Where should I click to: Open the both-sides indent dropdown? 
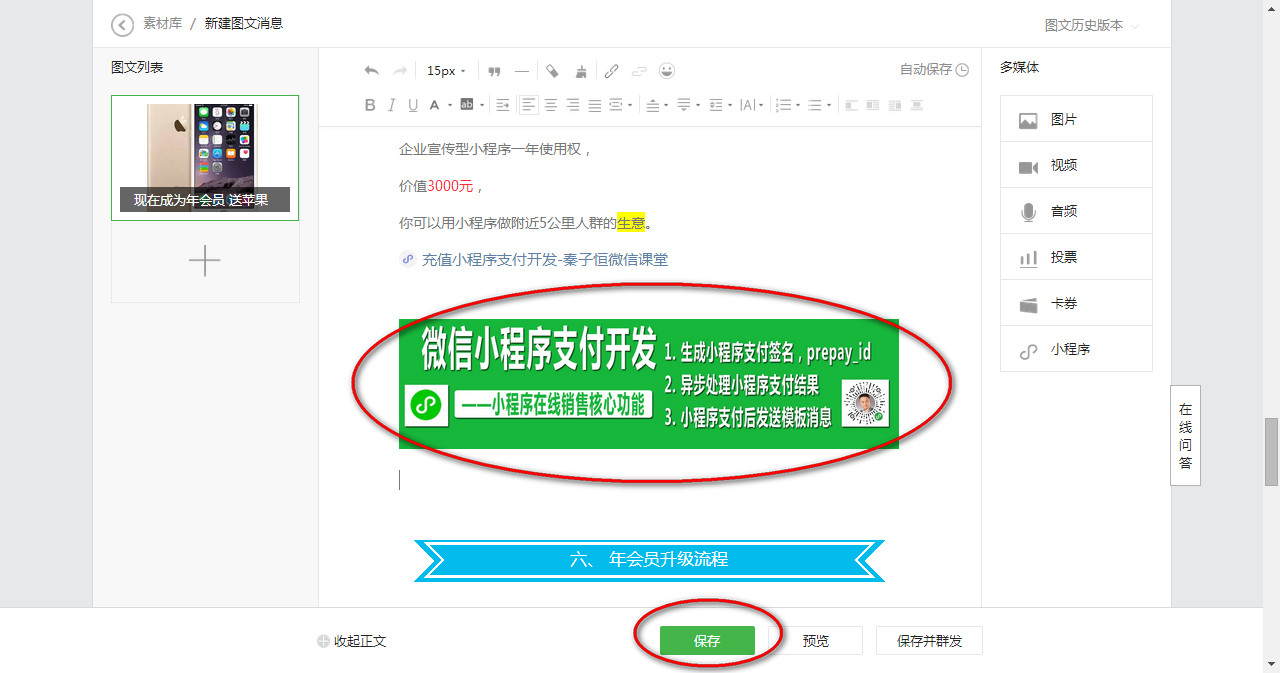[621, 105]
